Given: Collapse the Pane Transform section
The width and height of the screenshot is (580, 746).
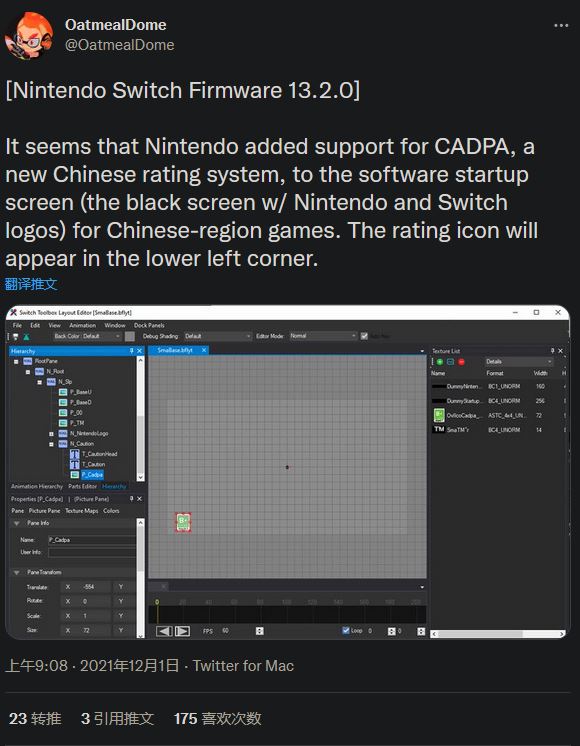Looking at the screenshot, I should pyautogui.click(x=17, y=573).
